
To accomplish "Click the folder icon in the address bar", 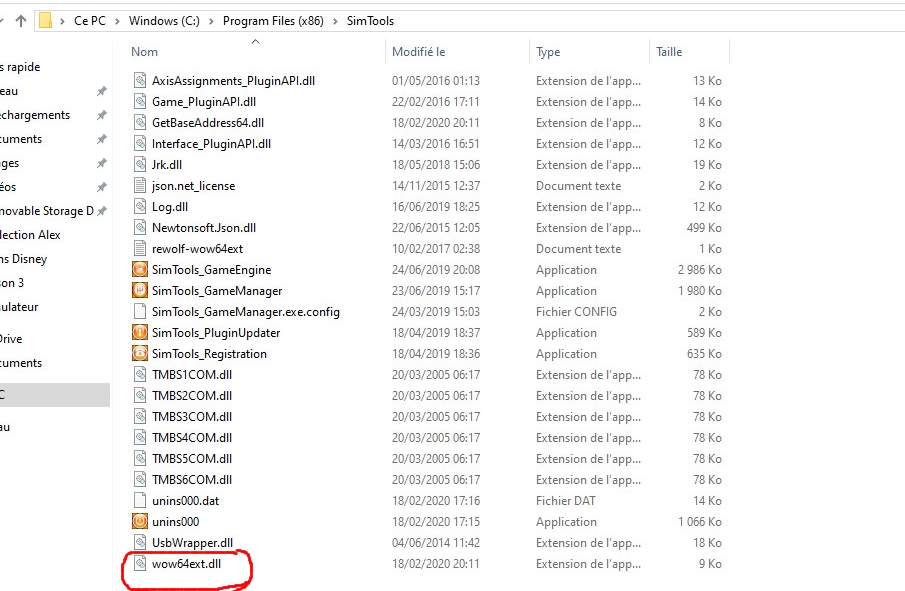I will click(45, 21).
